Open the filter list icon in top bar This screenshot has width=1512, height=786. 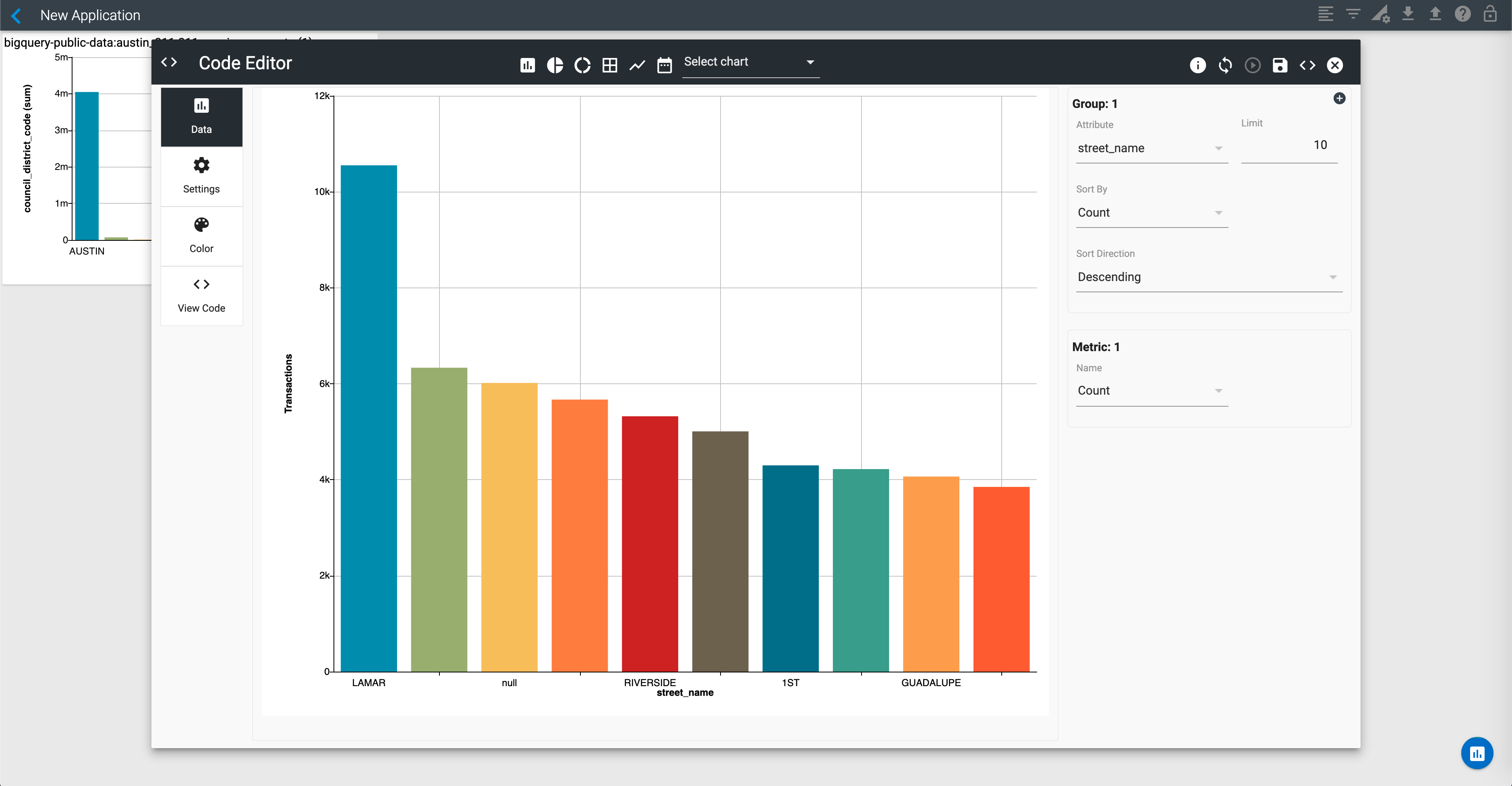click(1353, 14)
